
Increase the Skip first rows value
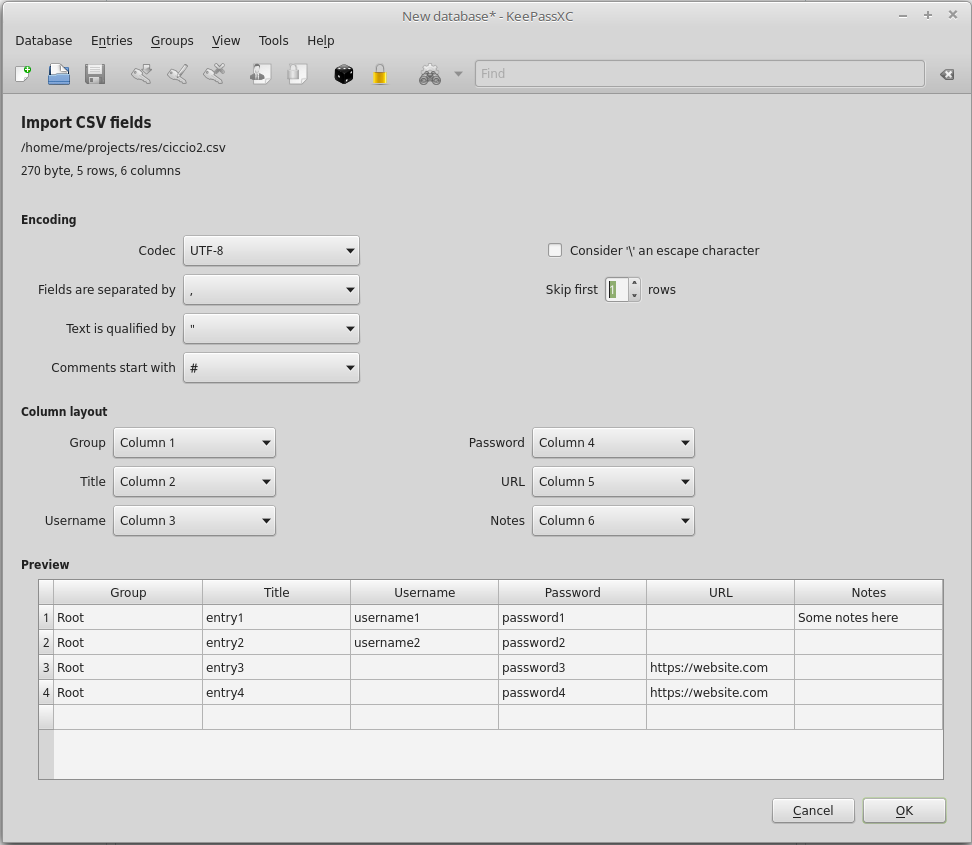[x=634, y=284]
